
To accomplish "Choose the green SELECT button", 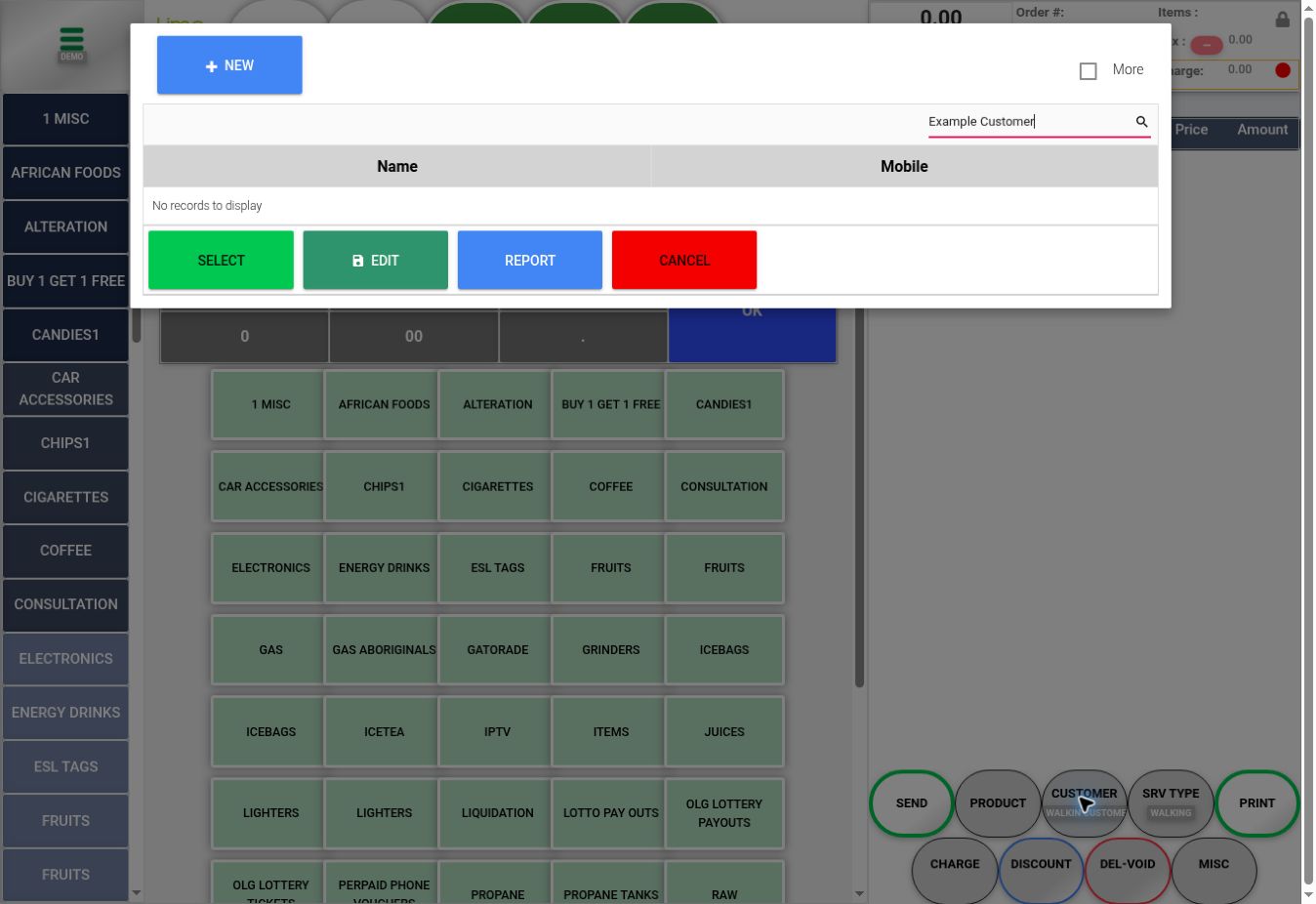I will pos(221,261).
